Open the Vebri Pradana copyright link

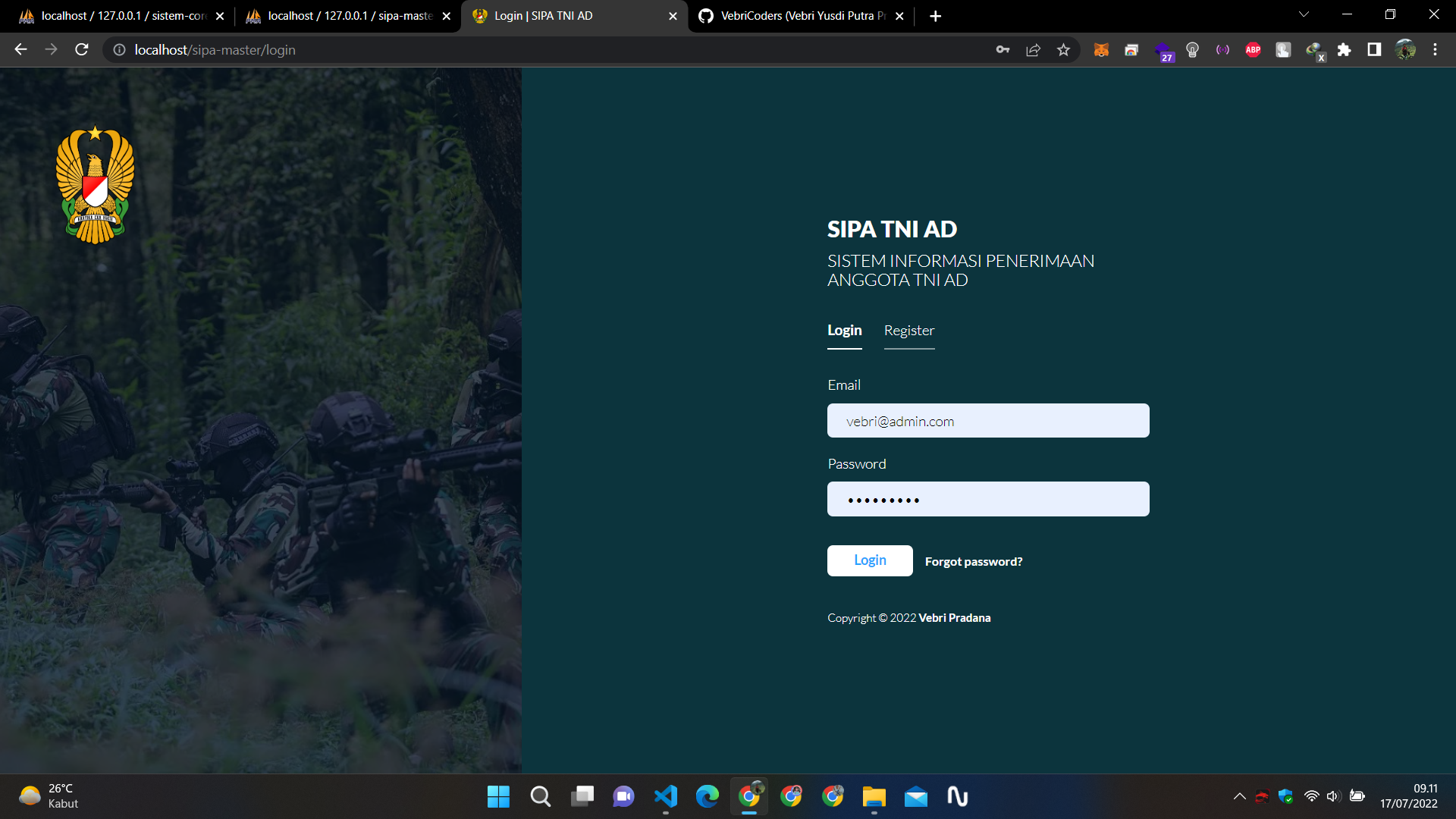(954, 618)
